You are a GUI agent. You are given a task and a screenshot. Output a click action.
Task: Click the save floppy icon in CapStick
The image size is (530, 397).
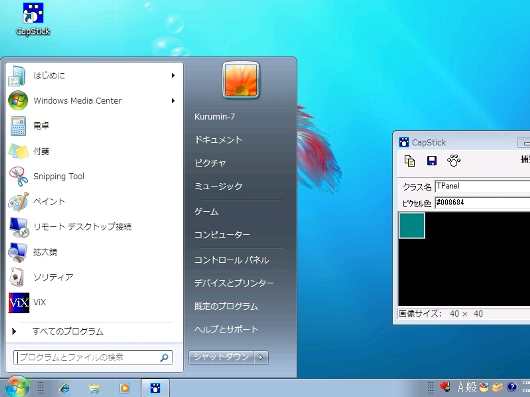point(432,161)
